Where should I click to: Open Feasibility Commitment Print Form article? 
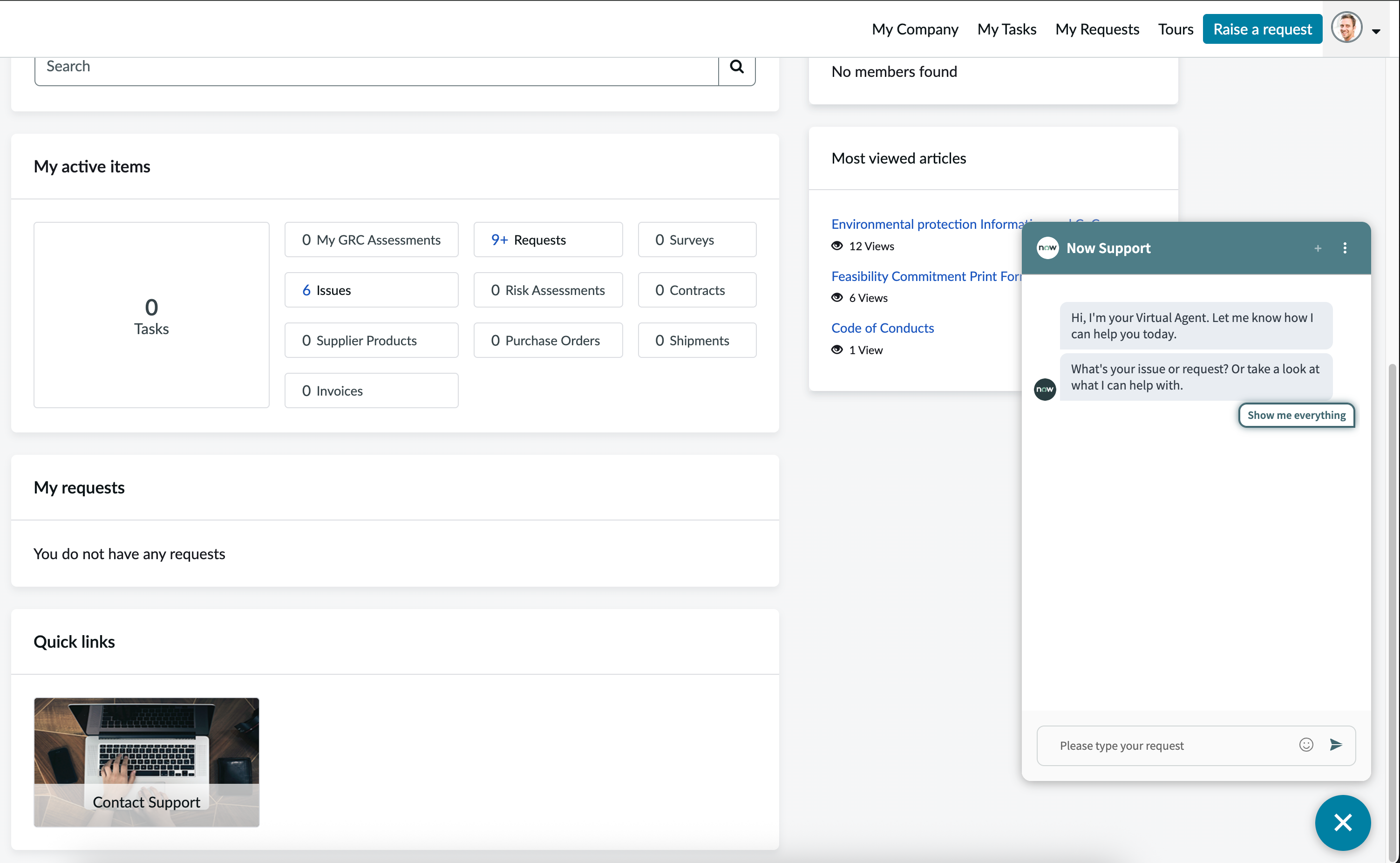coord(926,276)
